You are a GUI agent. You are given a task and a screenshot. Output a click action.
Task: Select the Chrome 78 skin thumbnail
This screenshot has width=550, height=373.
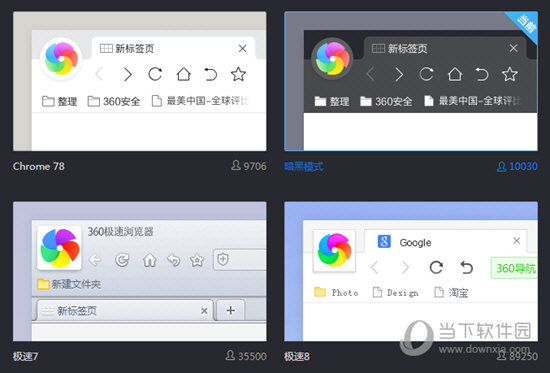coord(140,81)
